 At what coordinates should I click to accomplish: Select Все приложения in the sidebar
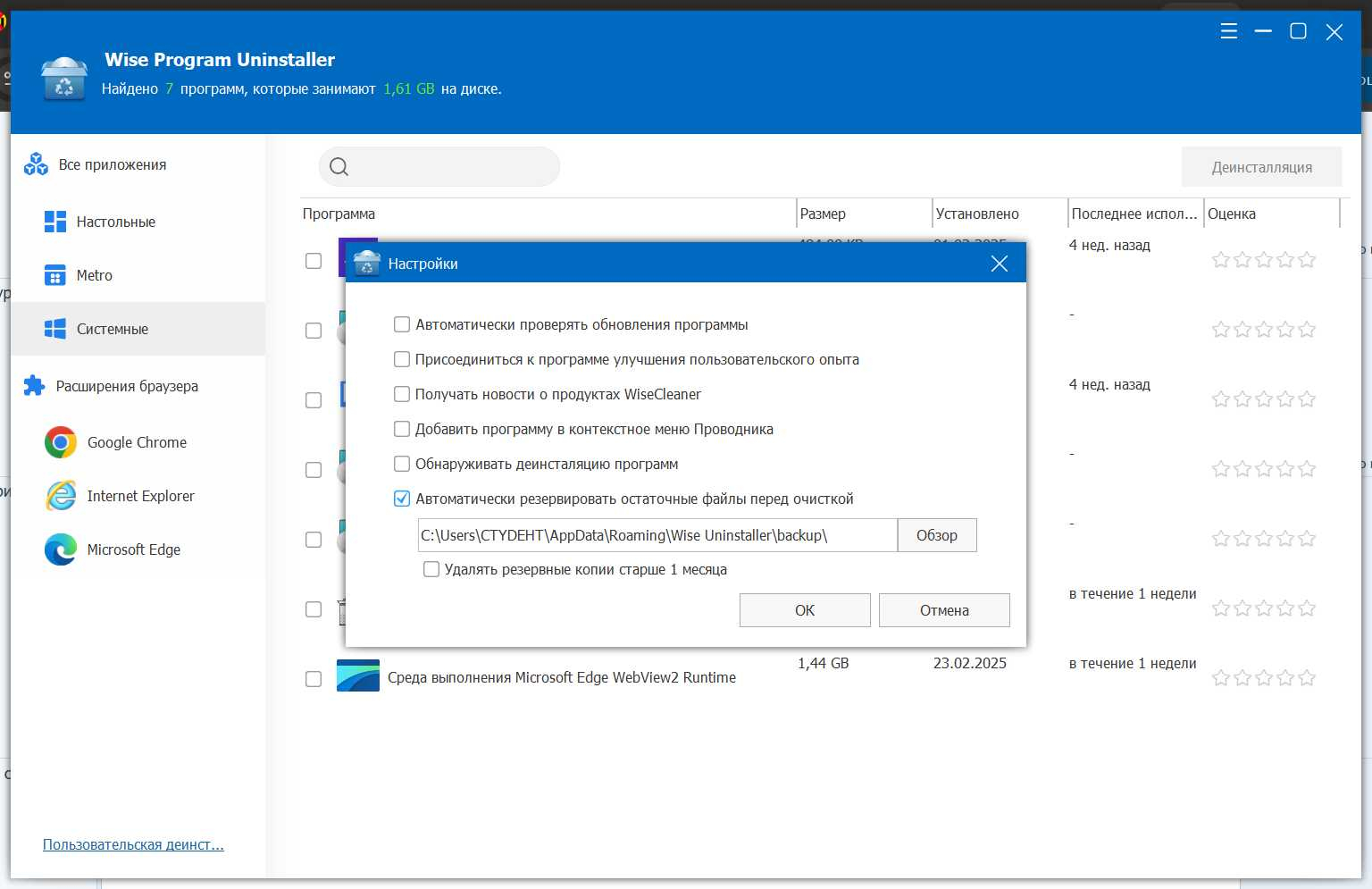click(x=138, y=164)
